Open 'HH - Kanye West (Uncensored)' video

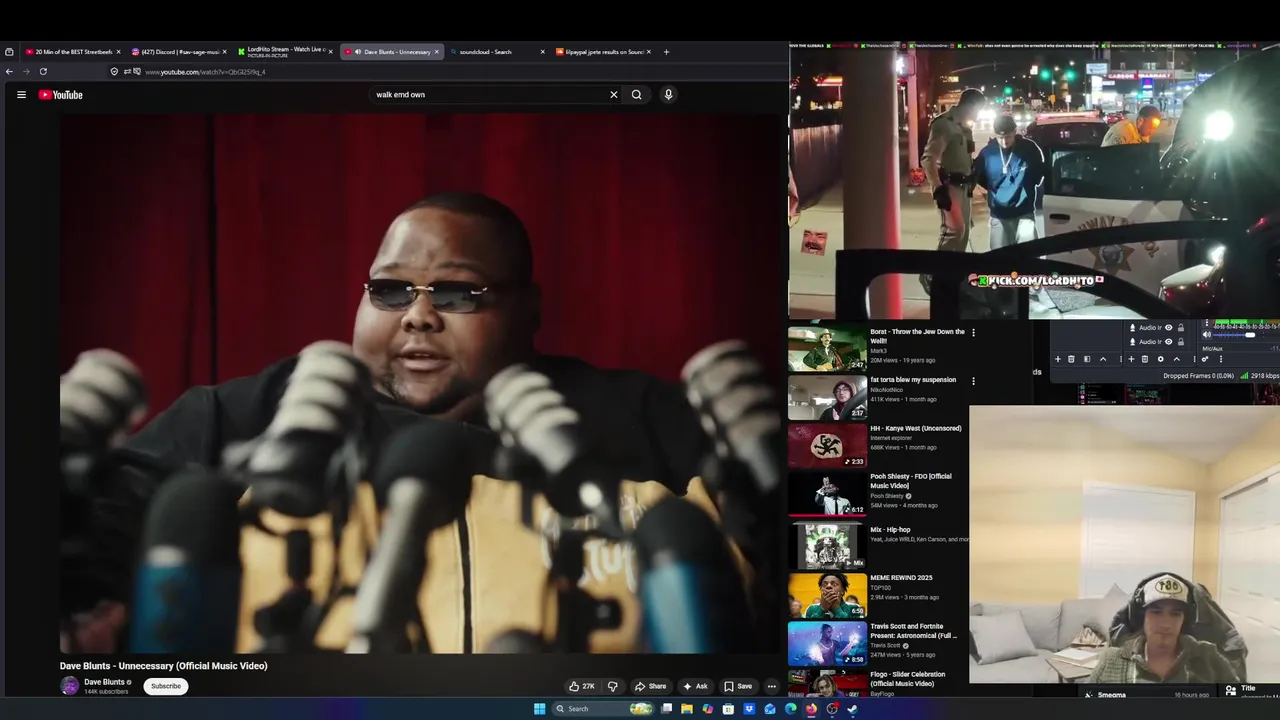click(x=915, y=428)
